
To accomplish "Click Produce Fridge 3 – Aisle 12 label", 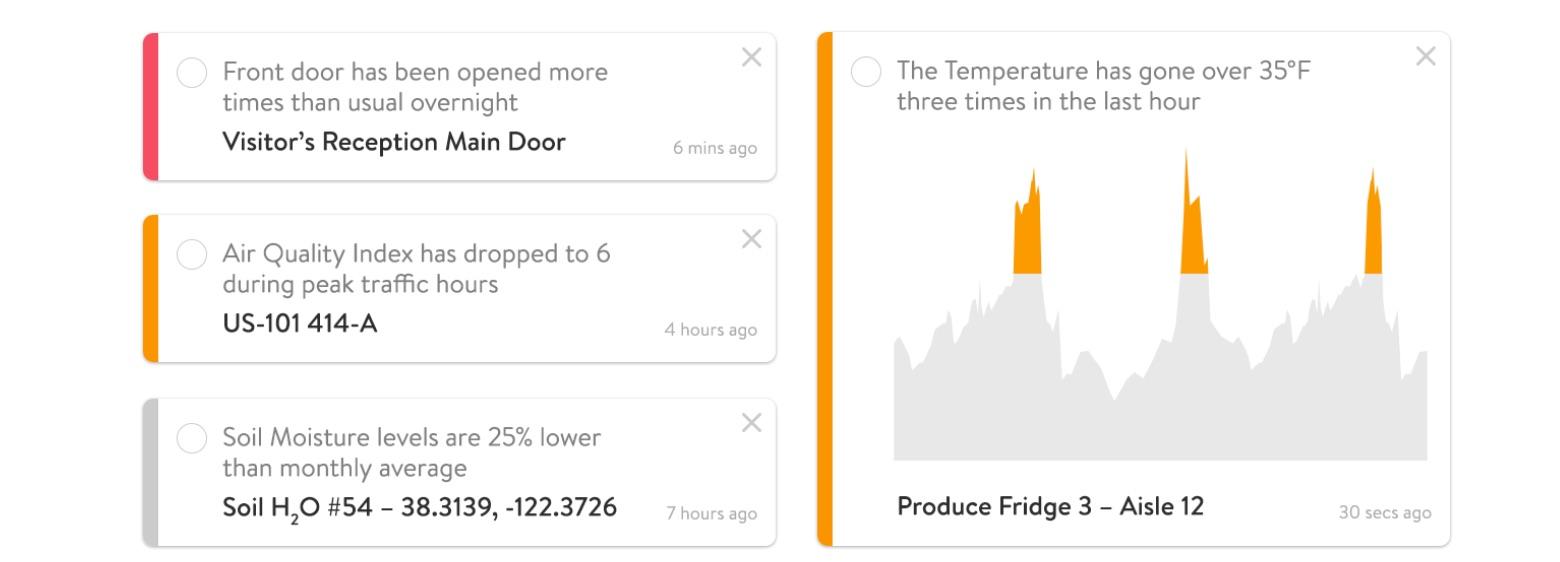I will coord(1050,507).
